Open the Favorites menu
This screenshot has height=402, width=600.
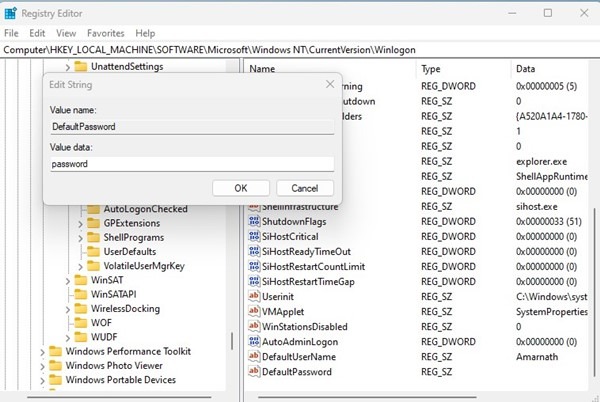105,33
